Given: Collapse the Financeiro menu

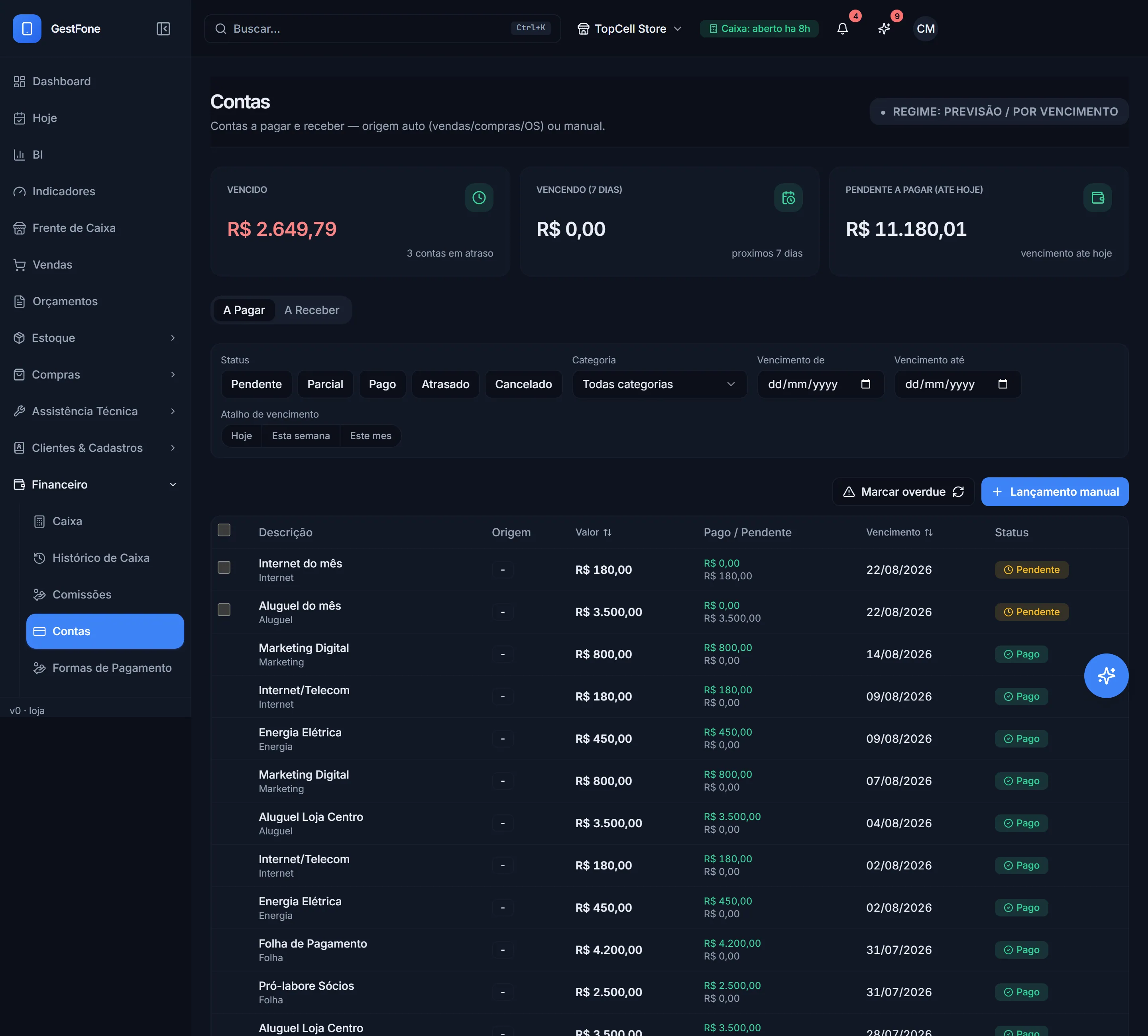Looking at the screenshot, I should (x=95, y=485).
